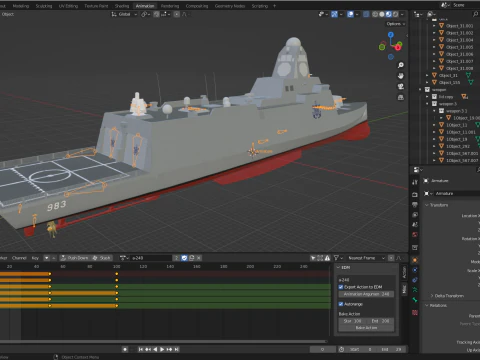Click the current frame number field

(322, 349)
